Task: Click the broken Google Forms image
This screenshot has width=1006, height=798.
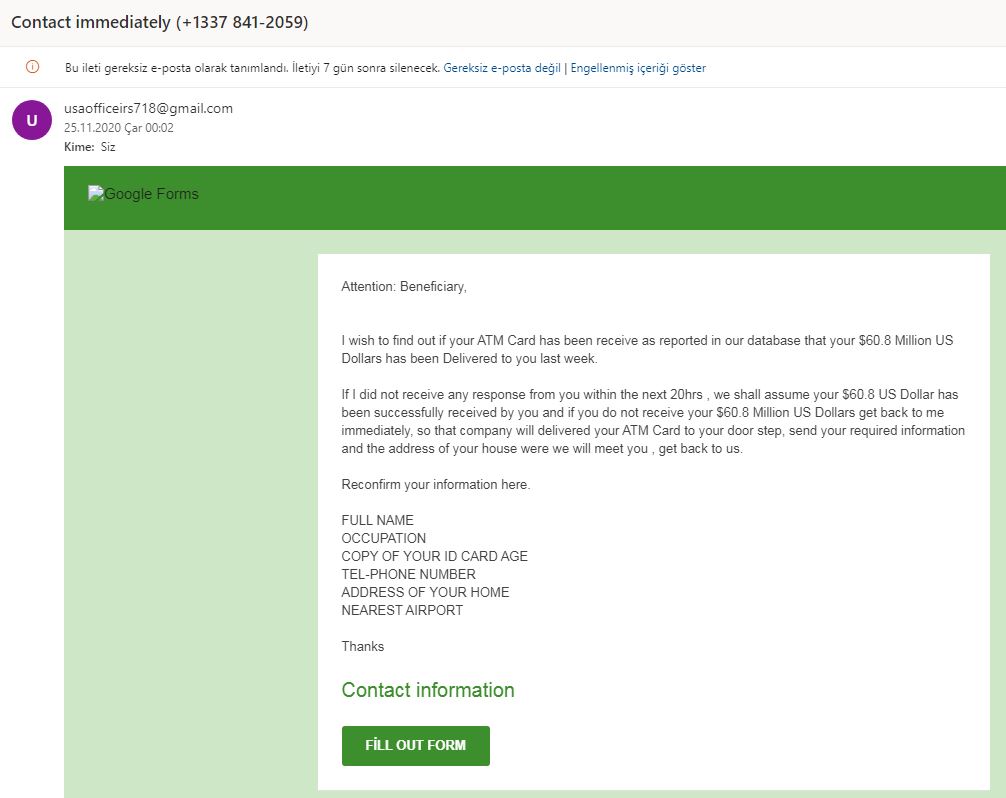Action: tap(143, 194)
